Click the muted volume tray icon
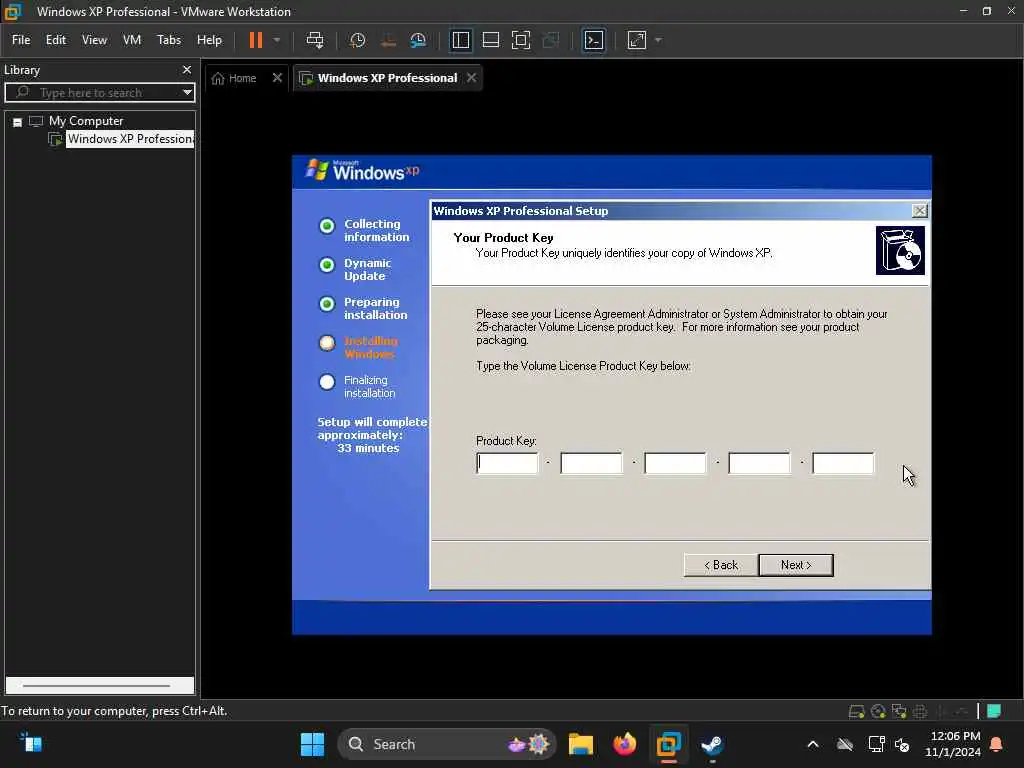The image size is (1024, 768). (x=903, y=744)
